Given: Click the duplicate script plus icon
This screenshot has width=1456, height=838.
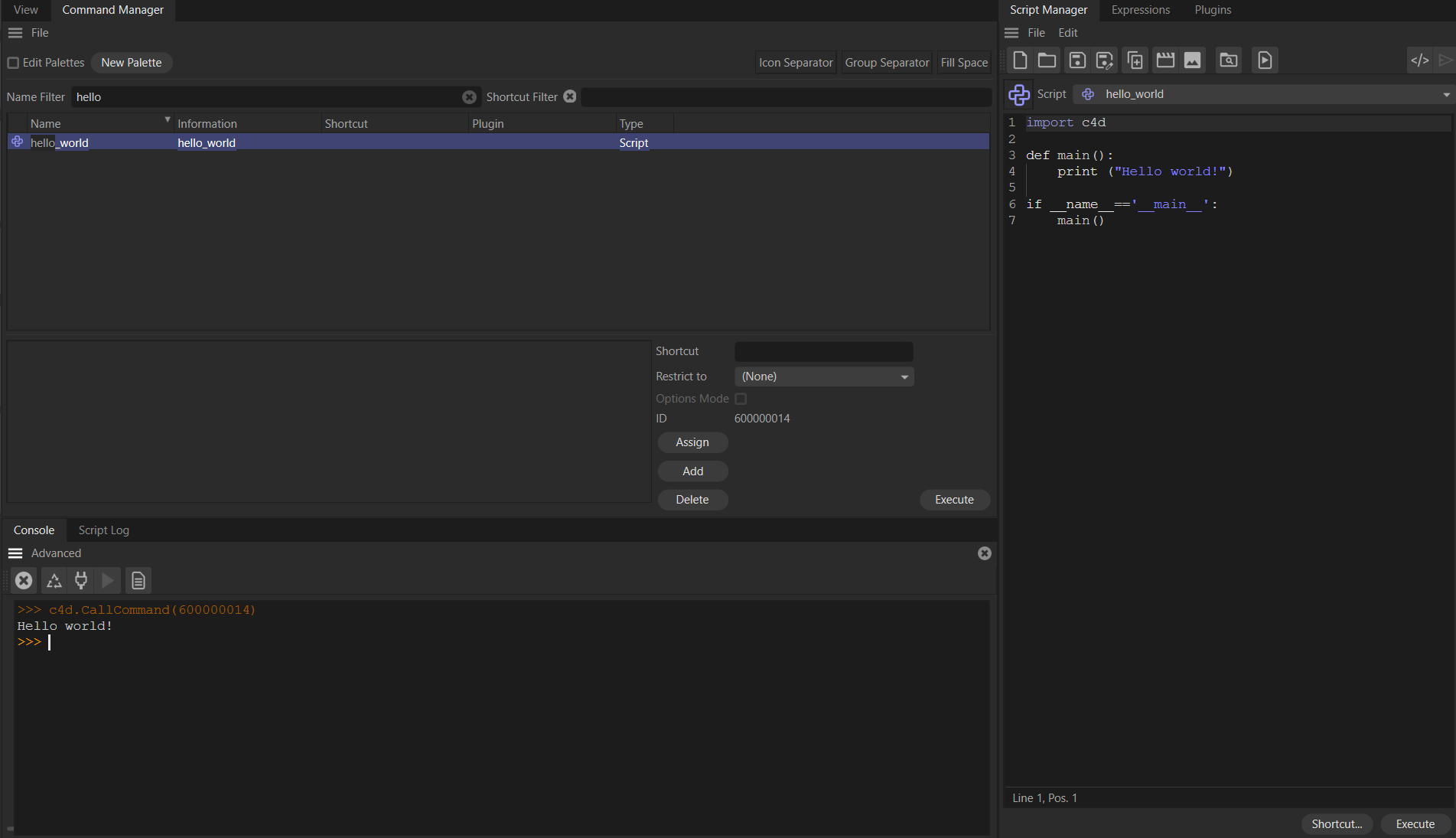Looking at the screenshot, I should click(1135, 60).
